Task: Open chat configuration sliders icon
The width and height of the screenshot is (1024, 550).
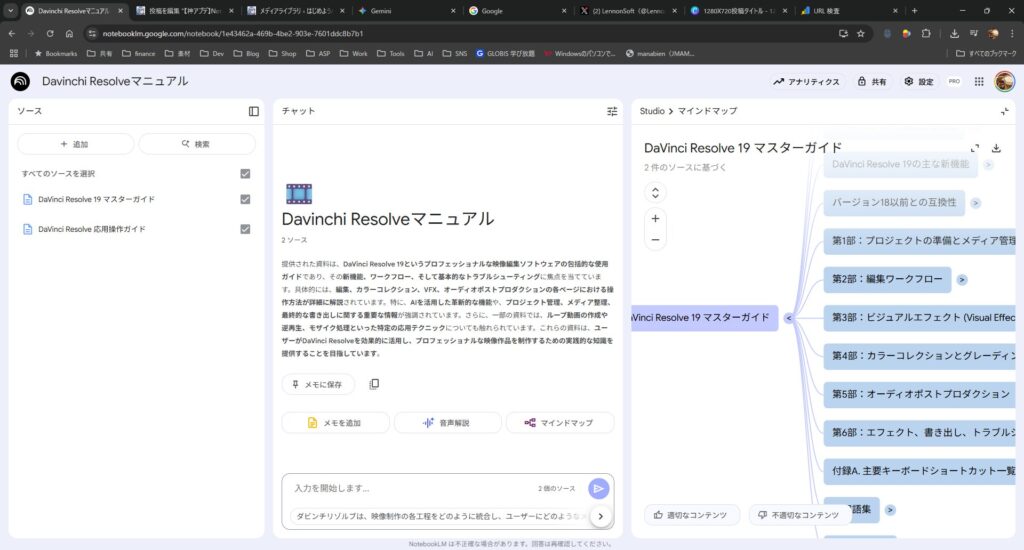Action: click(x=612, y=112)
